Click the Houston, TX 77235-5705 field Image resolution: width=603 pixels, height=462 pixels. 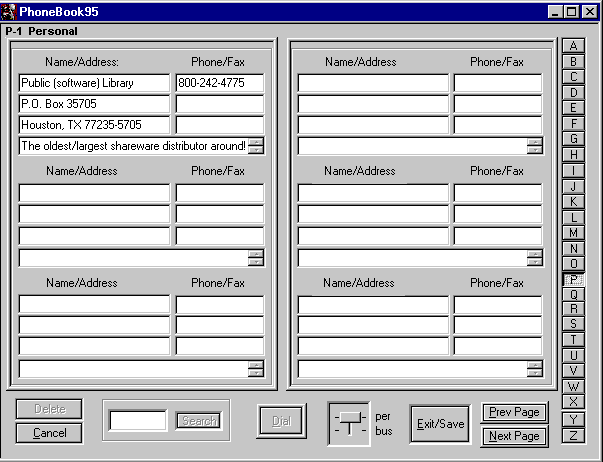[x=94, y=125]
